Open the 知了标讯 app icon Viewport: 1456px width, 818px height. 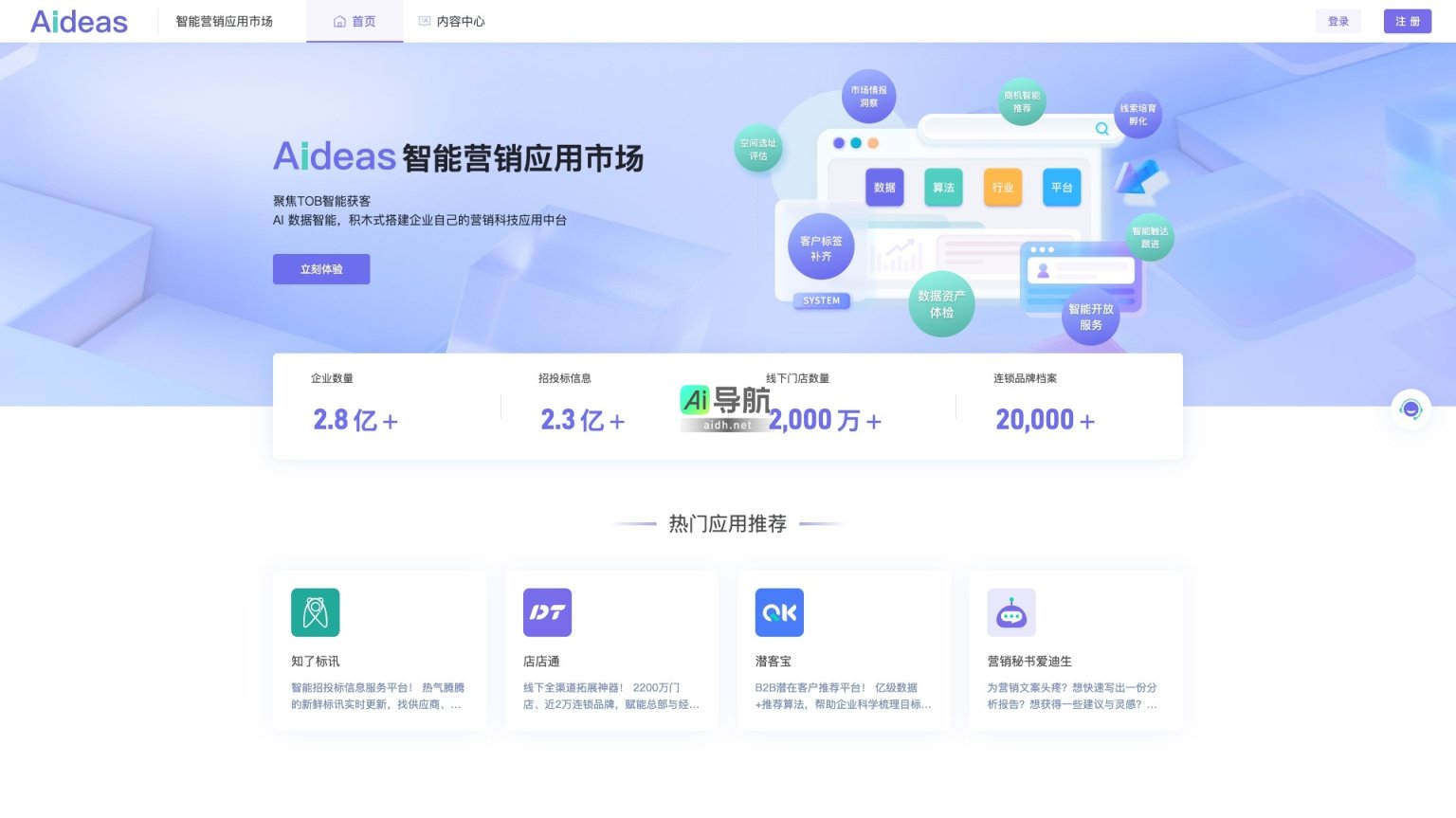pos(315,612)
